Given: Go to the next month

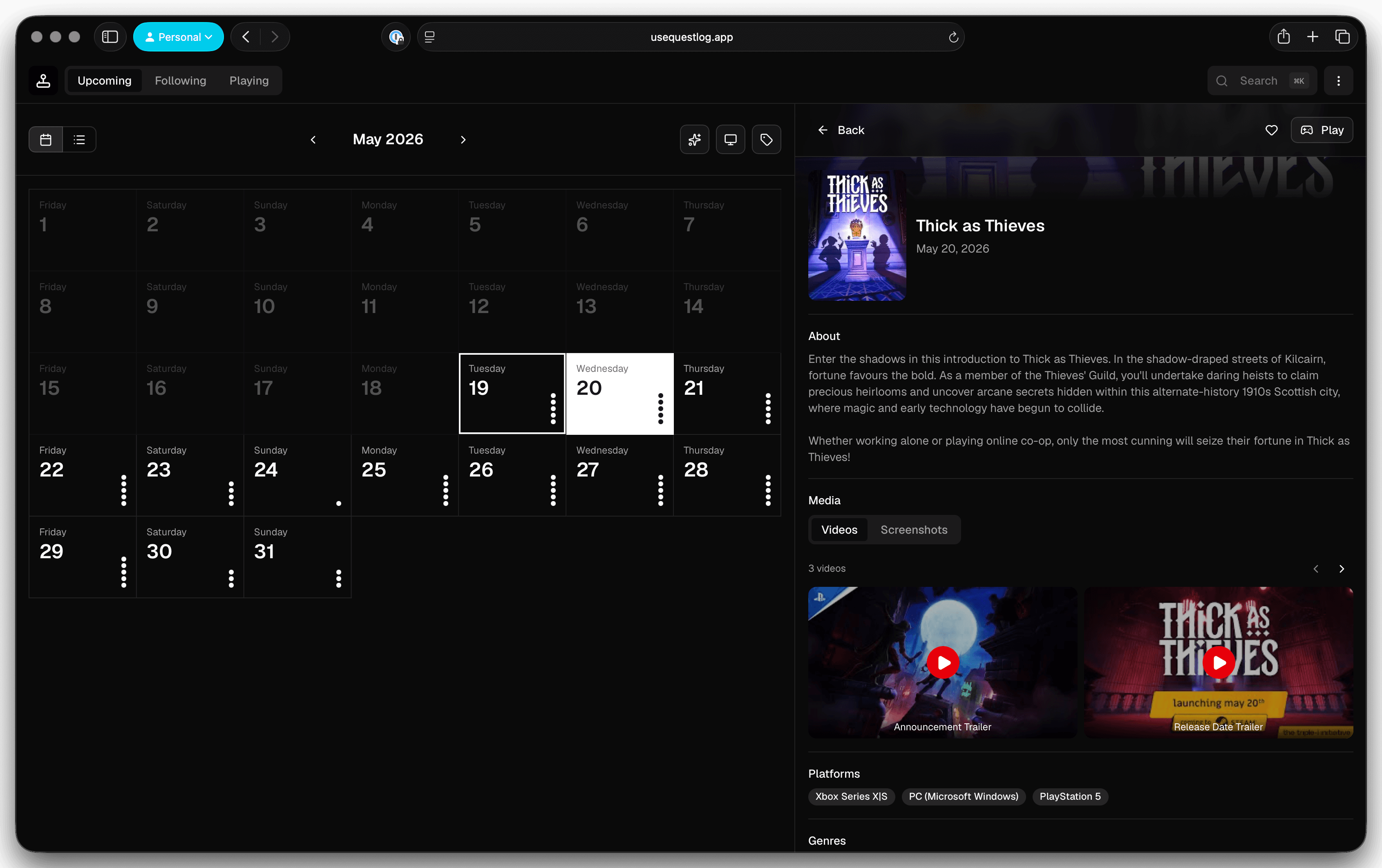Looking at the screenshot, I should tap(463, 139).
